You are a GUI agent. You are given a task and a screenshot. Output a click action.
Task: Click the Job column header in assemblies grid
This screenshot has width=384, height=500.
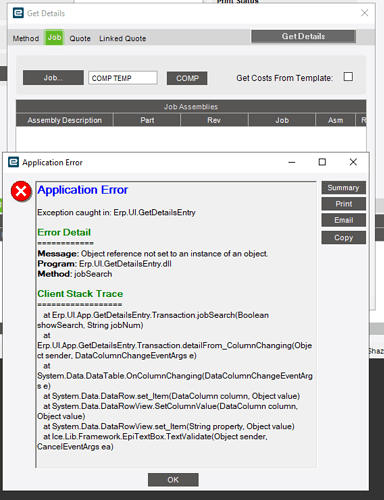(282, 120)
